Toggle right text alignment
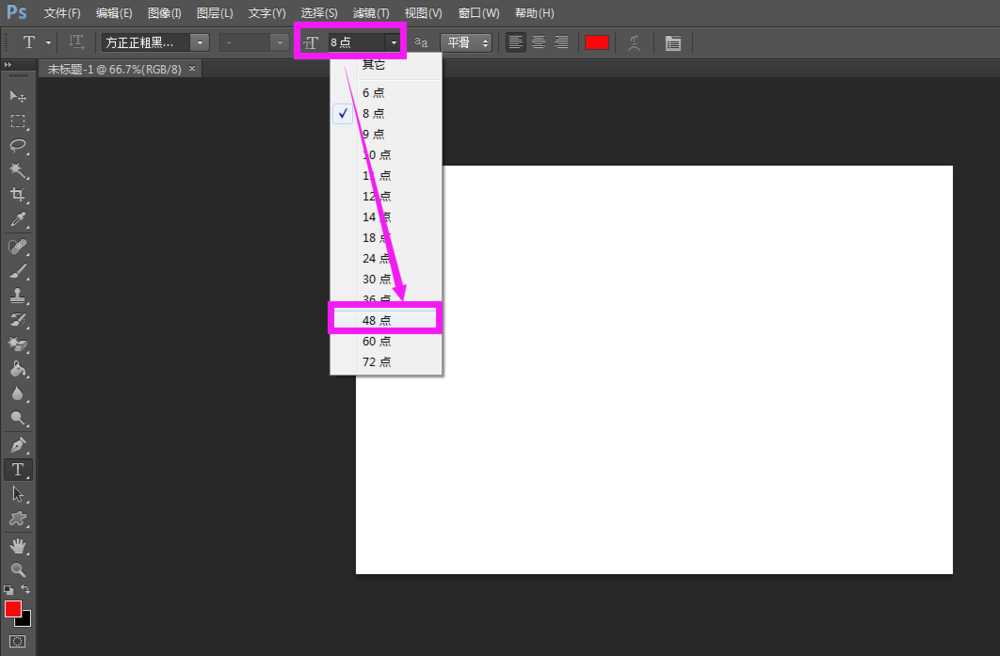1000x656 pixels. (x=561, y=42)
